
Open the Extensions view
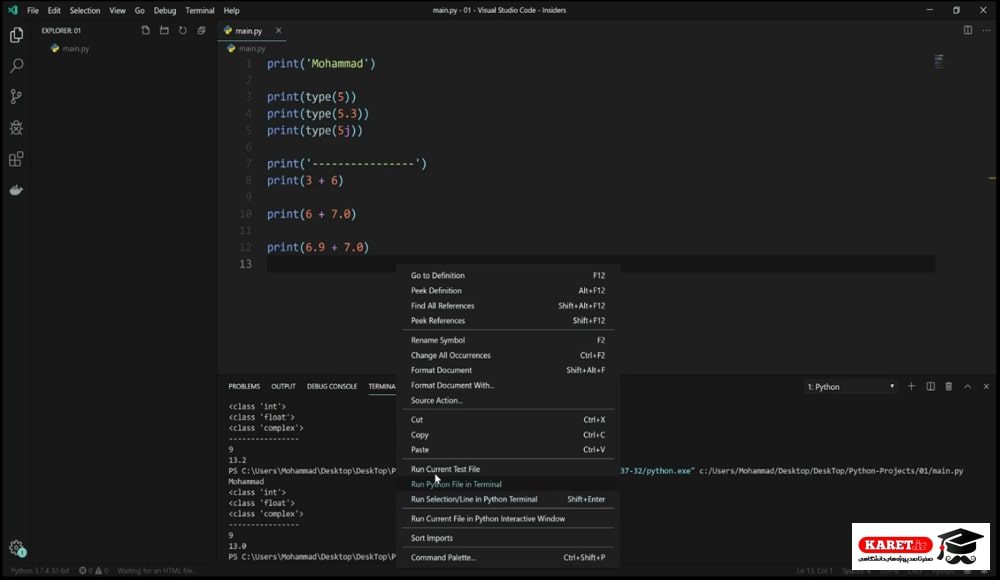pos(17,159)
